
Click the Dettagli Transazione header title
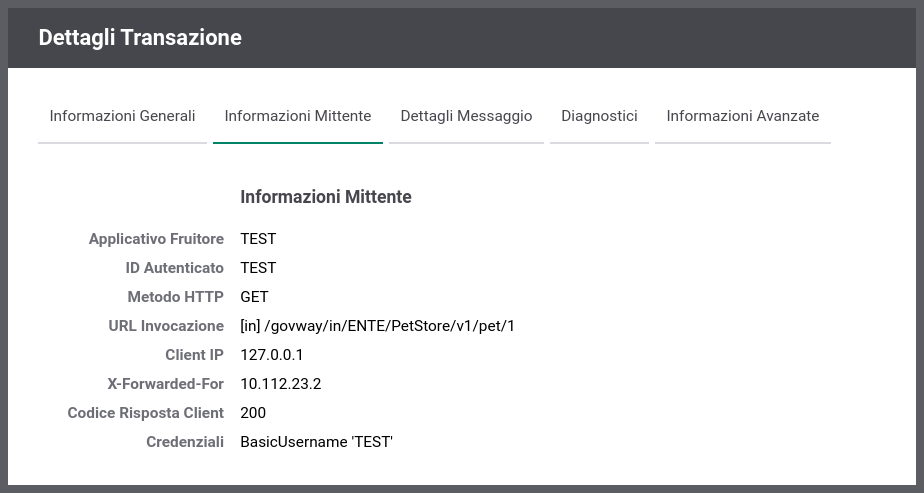(140, 38)
